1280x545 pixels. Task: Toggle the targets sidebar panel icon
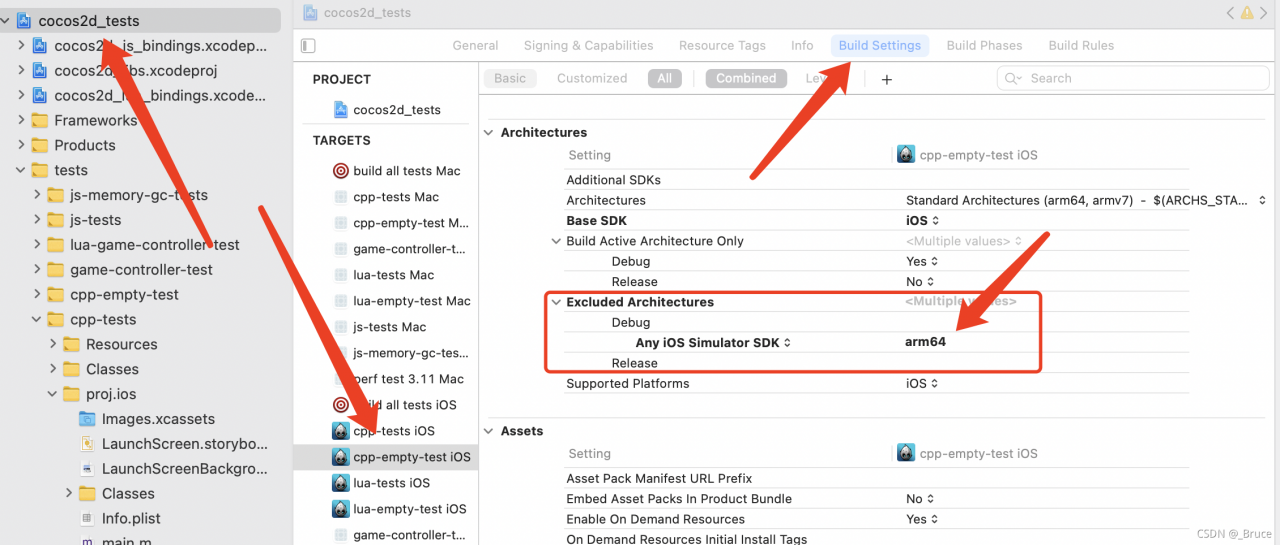pyautogui.click(x=308, y=46)
